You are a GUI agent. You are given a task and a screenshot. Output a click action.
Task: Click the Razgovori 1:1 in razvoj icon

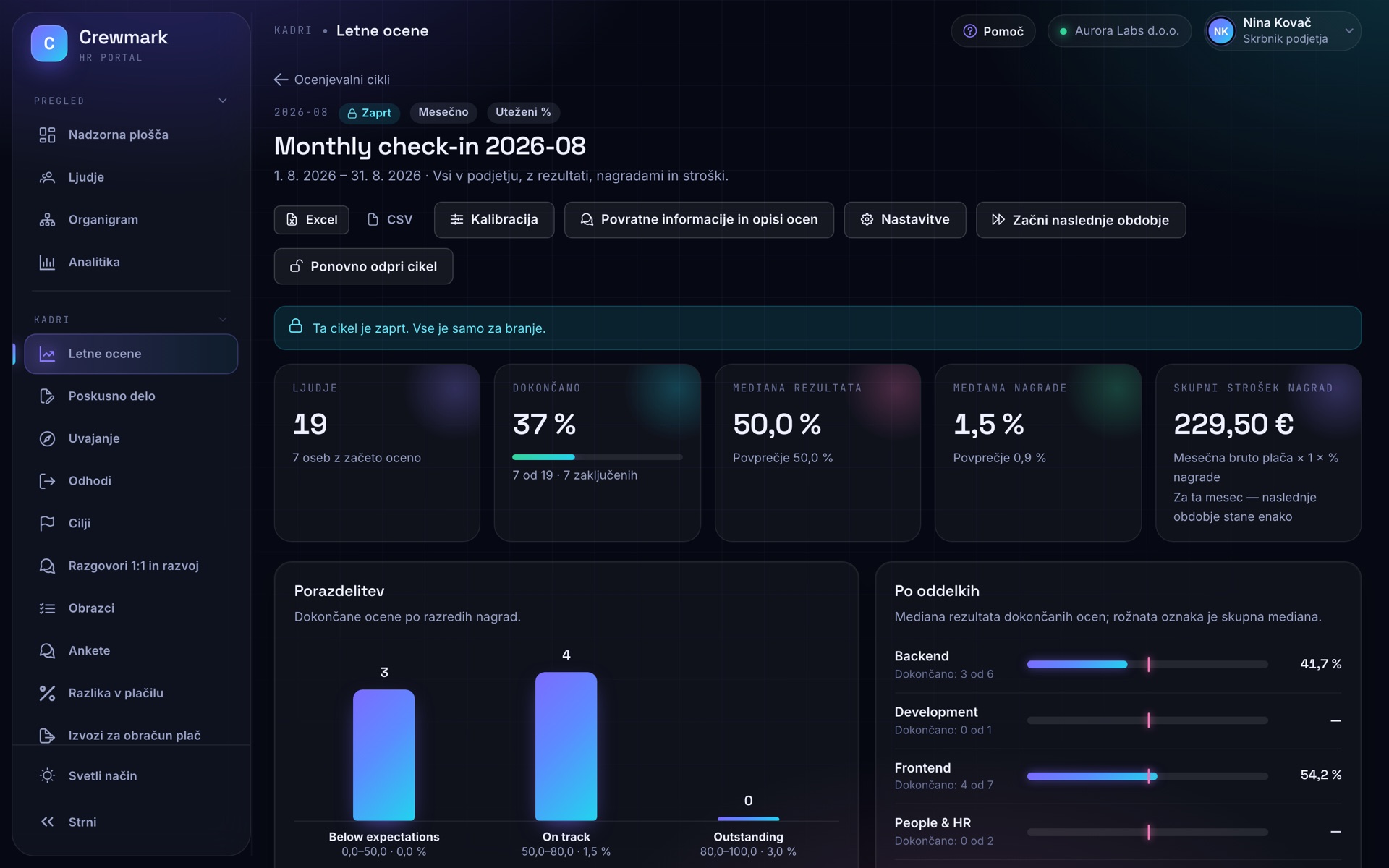[x=47, y=566]
